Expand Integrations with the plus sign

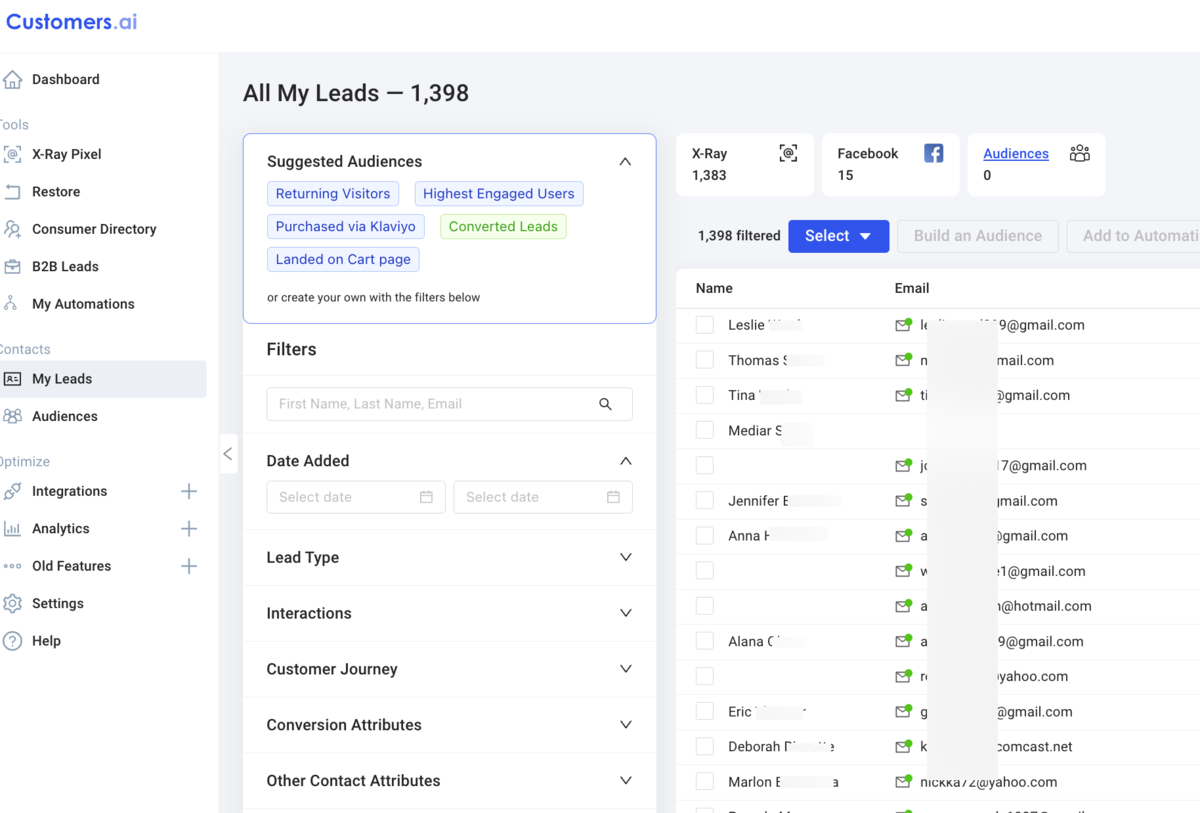point(189,491)
